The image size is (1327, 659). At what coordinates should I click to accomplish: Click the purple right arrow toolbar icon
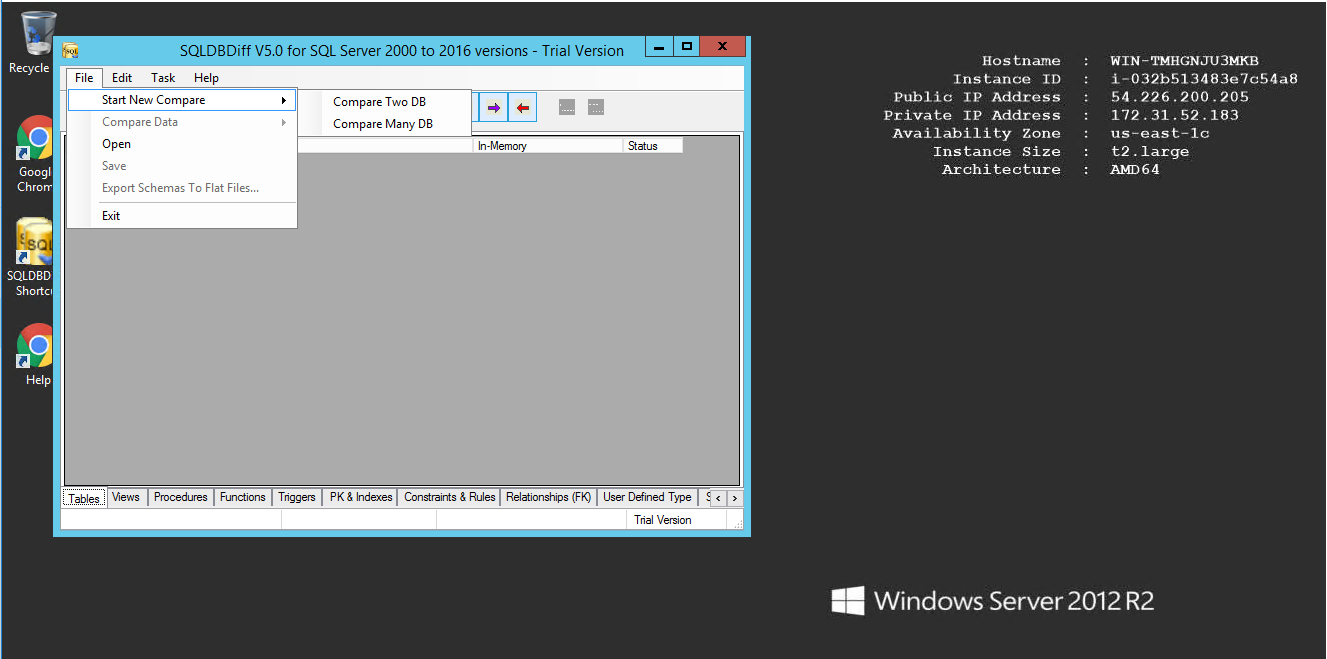pos(494,107)
